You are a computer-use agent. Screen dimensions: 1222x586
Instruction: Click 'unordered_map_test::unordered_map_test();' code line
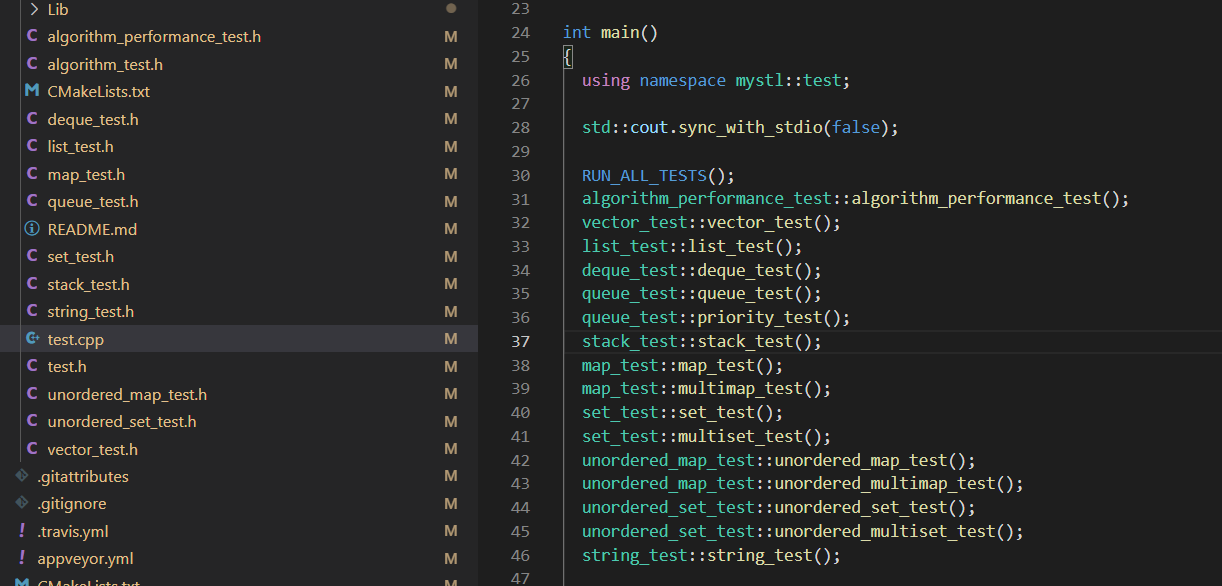pos(778,461)
